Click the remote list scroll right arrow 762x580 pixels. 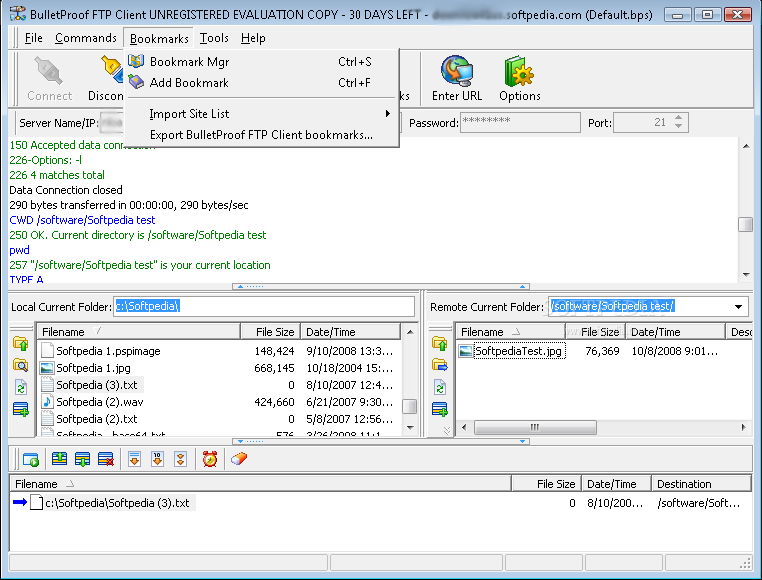point(744,427)
